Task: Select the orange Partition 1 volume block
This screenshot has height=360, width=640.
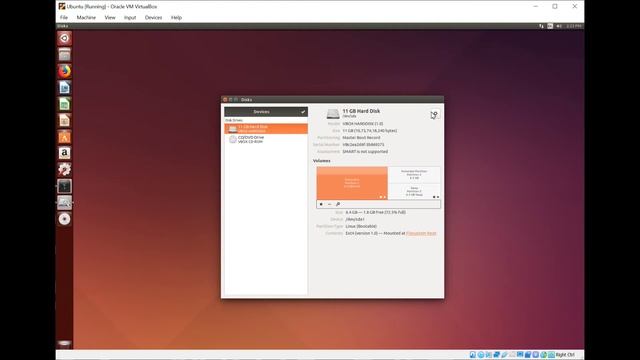Action: pyautogui.click(x=352, y=183)
